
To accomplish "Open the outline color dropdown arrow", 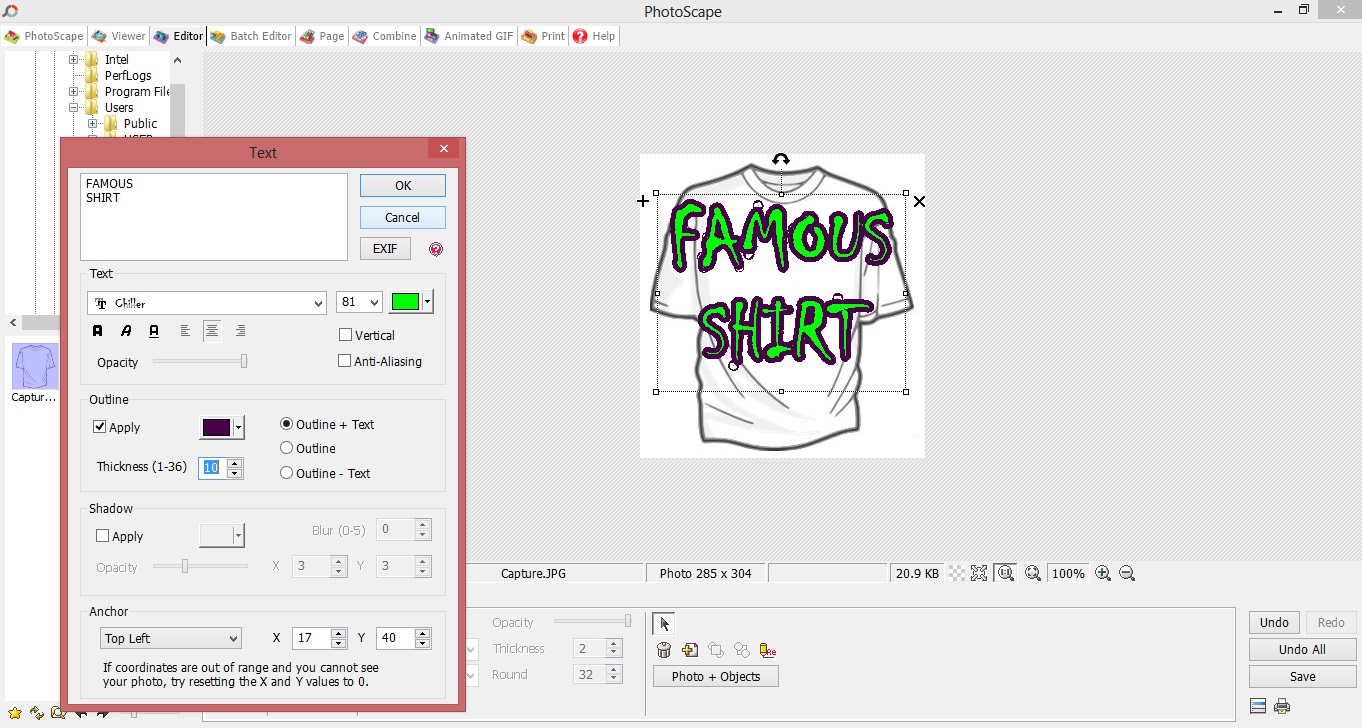I will 239,428.
